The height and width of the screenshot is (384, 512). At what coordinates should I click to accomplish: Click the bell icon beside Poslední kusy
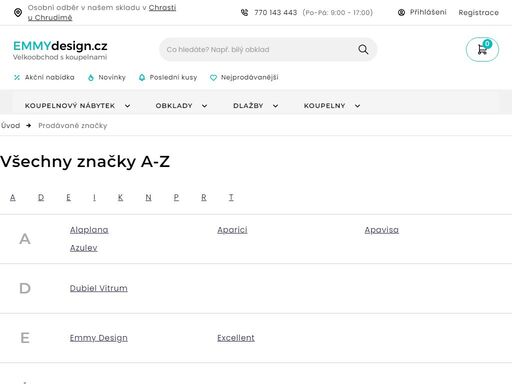[142, 77]
